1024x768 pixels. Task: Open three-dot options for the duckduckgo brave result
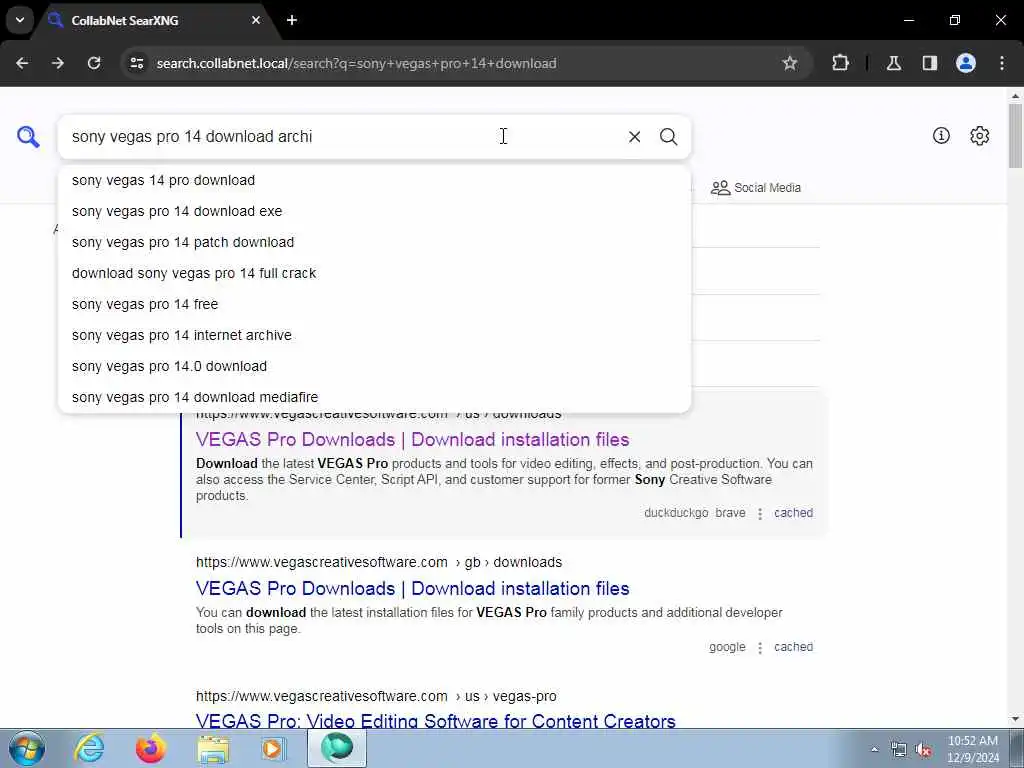[x=760, y=514]
